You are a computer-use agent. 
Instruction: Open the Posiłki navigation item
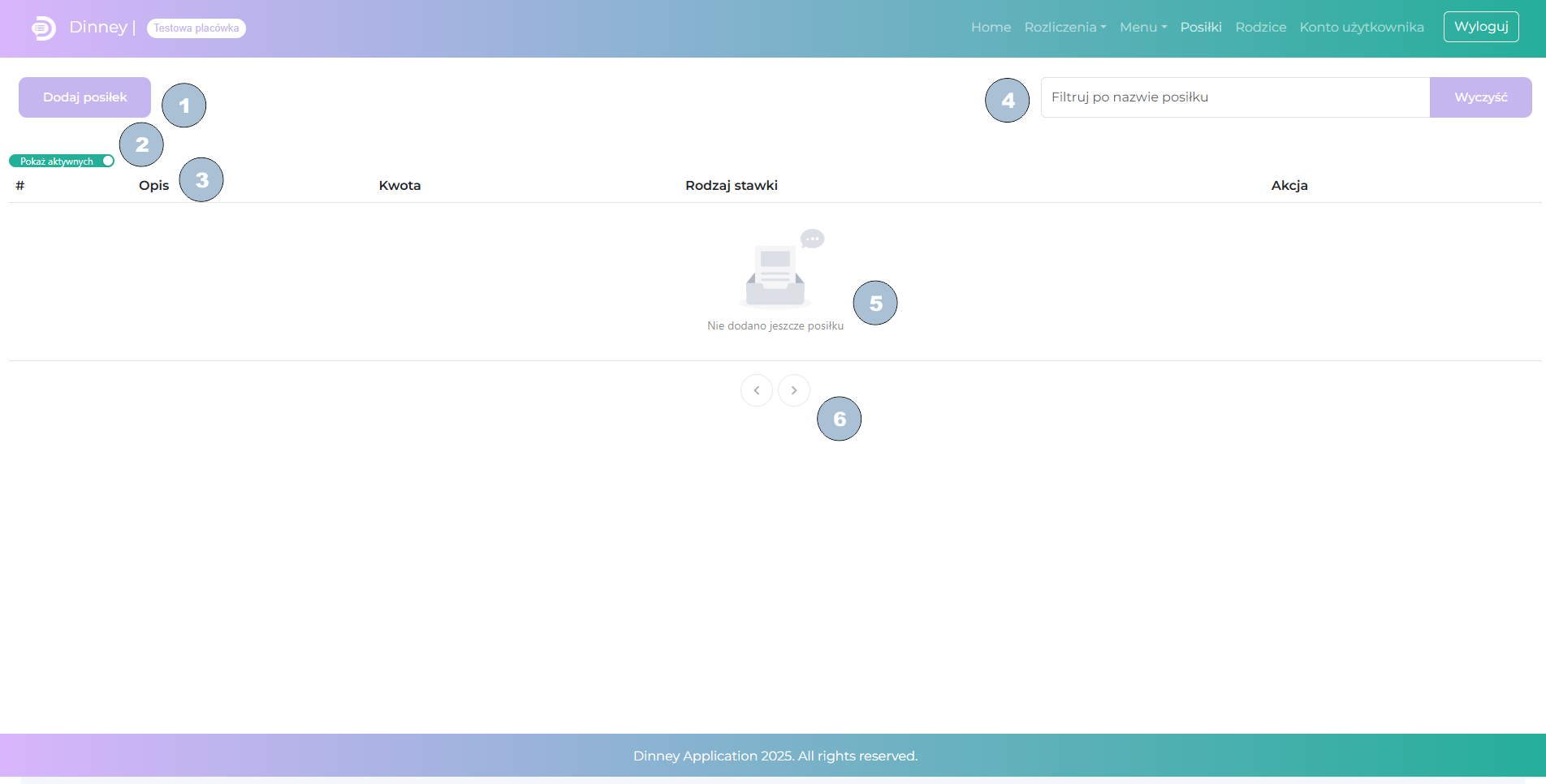1200,28
